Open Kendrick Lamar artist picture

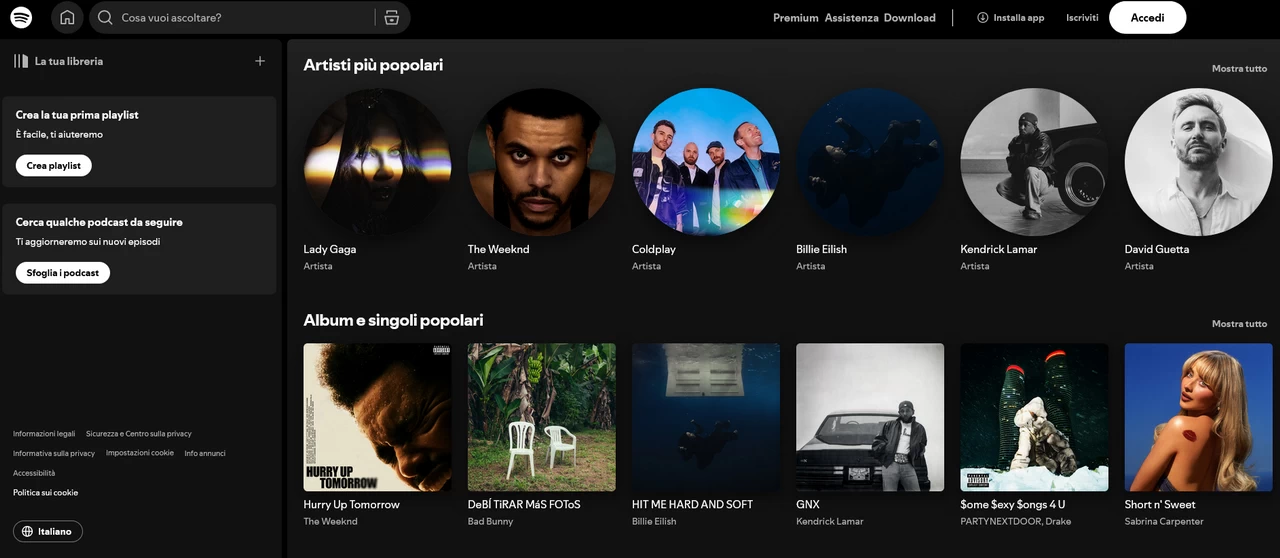(1034, 162)
